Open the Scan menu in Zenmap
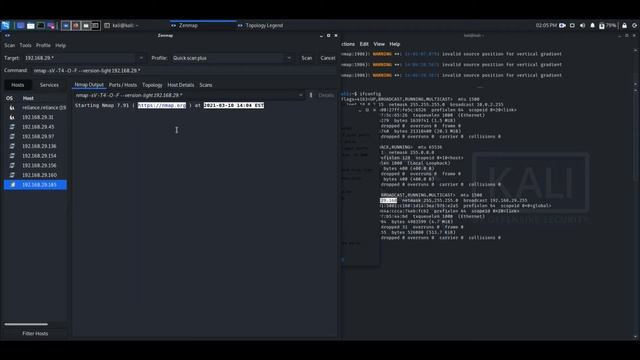Viewport: 640px width, 360px height. tap(9, 45)
